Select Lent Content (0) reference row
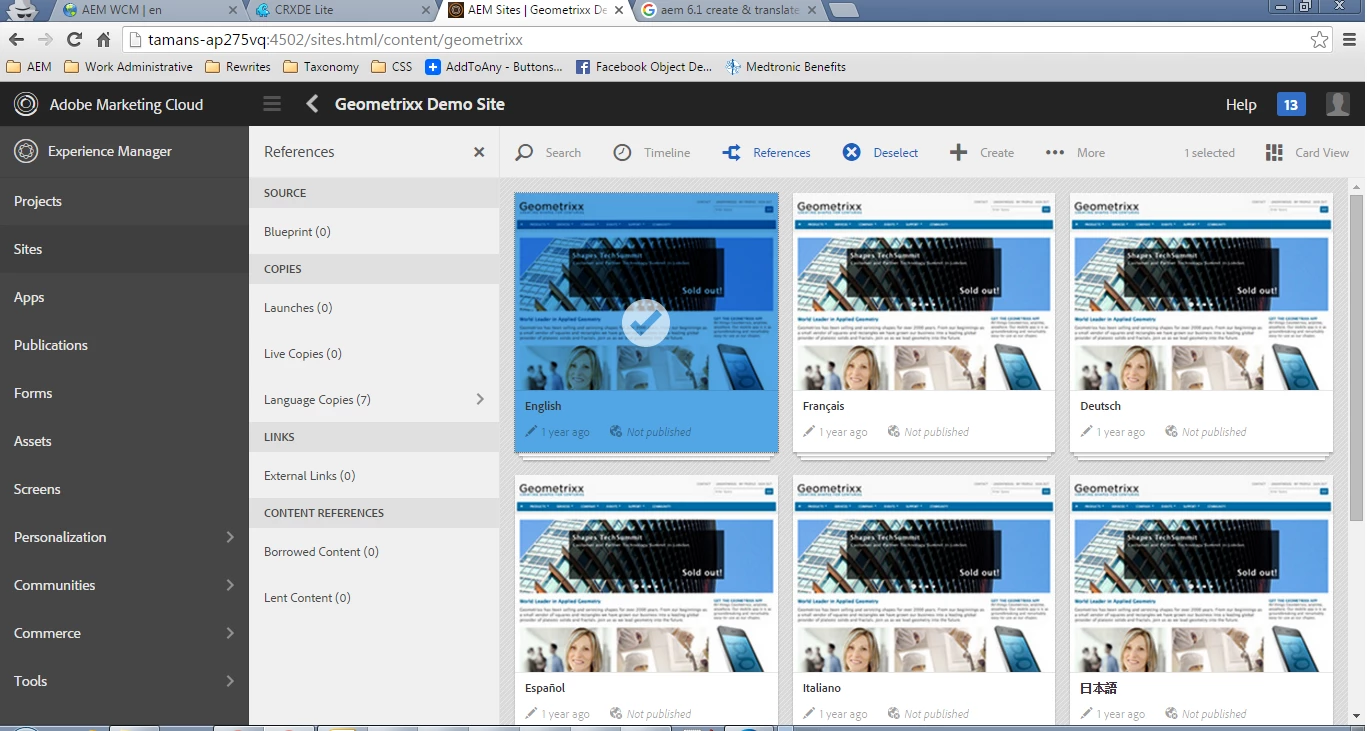 (x=374, y=597)
